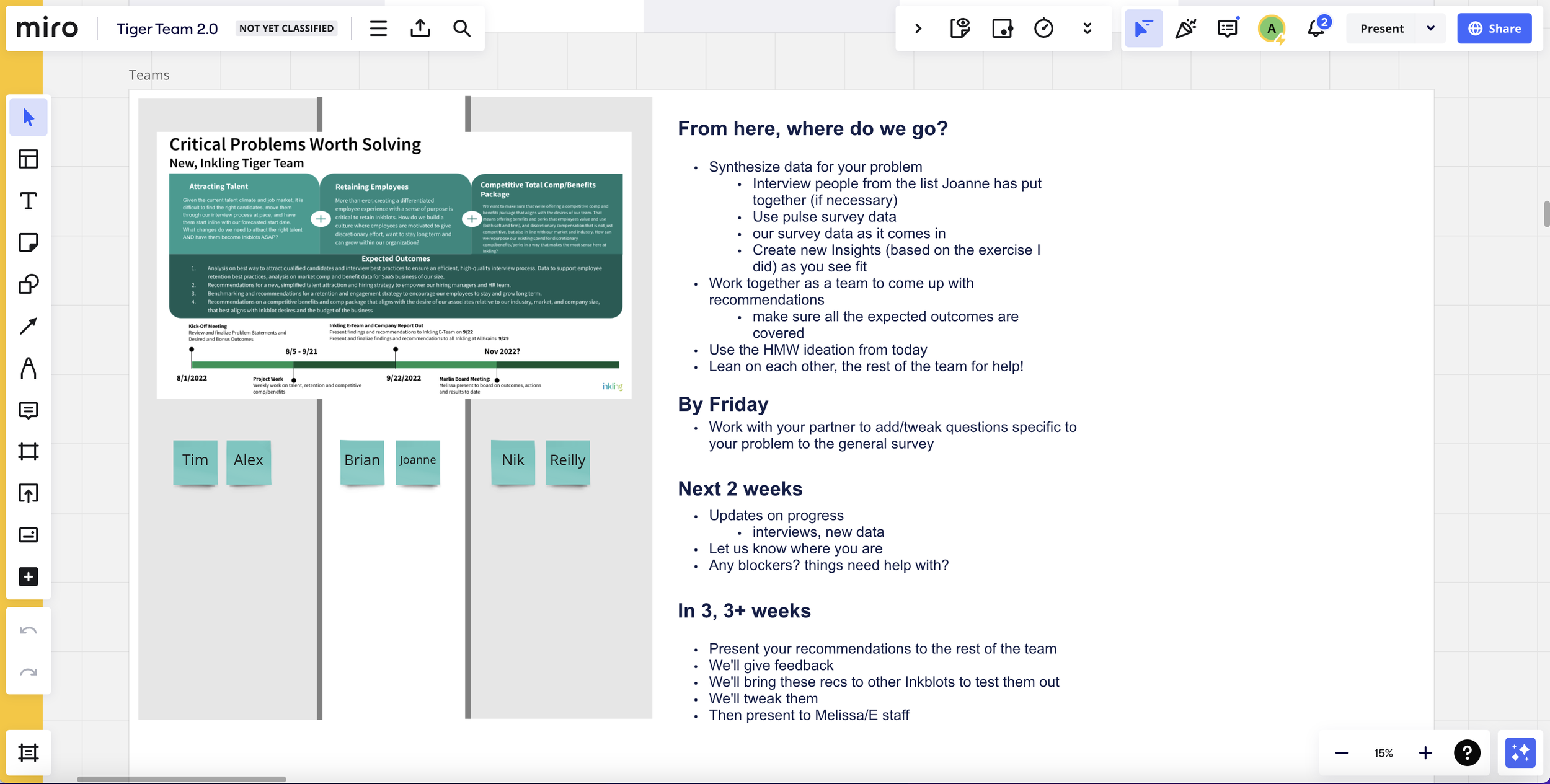The width and height of the screenshot is (1550, 784).
Task: Open the comments panel icon
Action: (x=1228, y=29)
